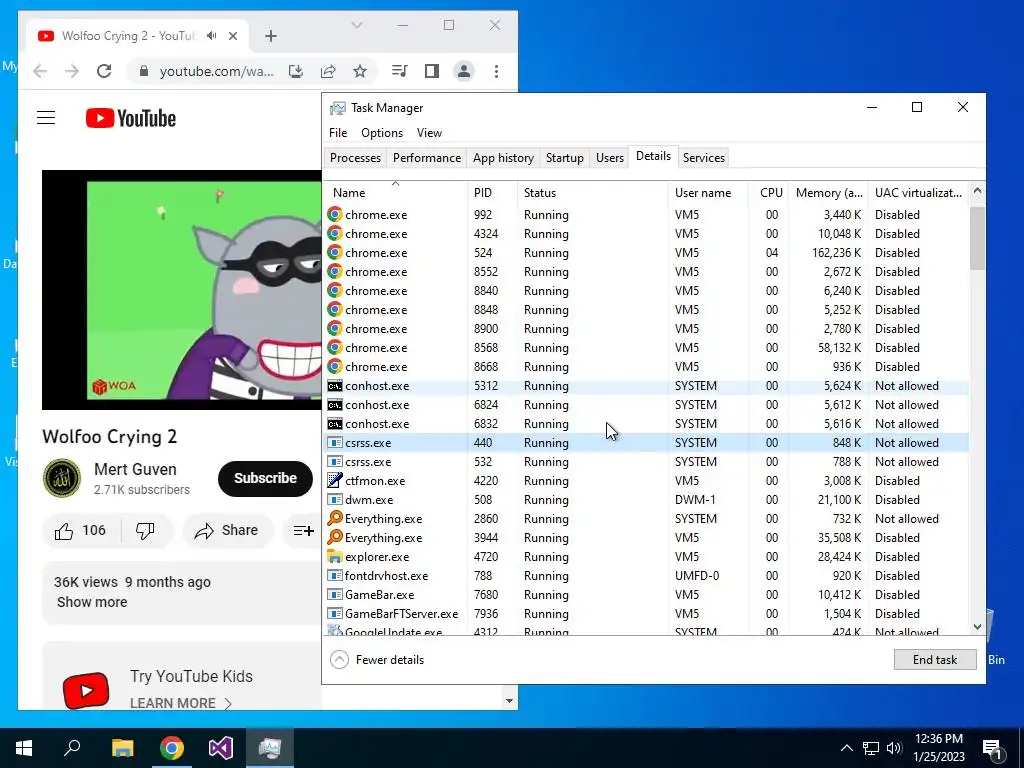Click the Wolfoo video player
This screenshot has width=1024, height=768.
(x=182, y=290)
